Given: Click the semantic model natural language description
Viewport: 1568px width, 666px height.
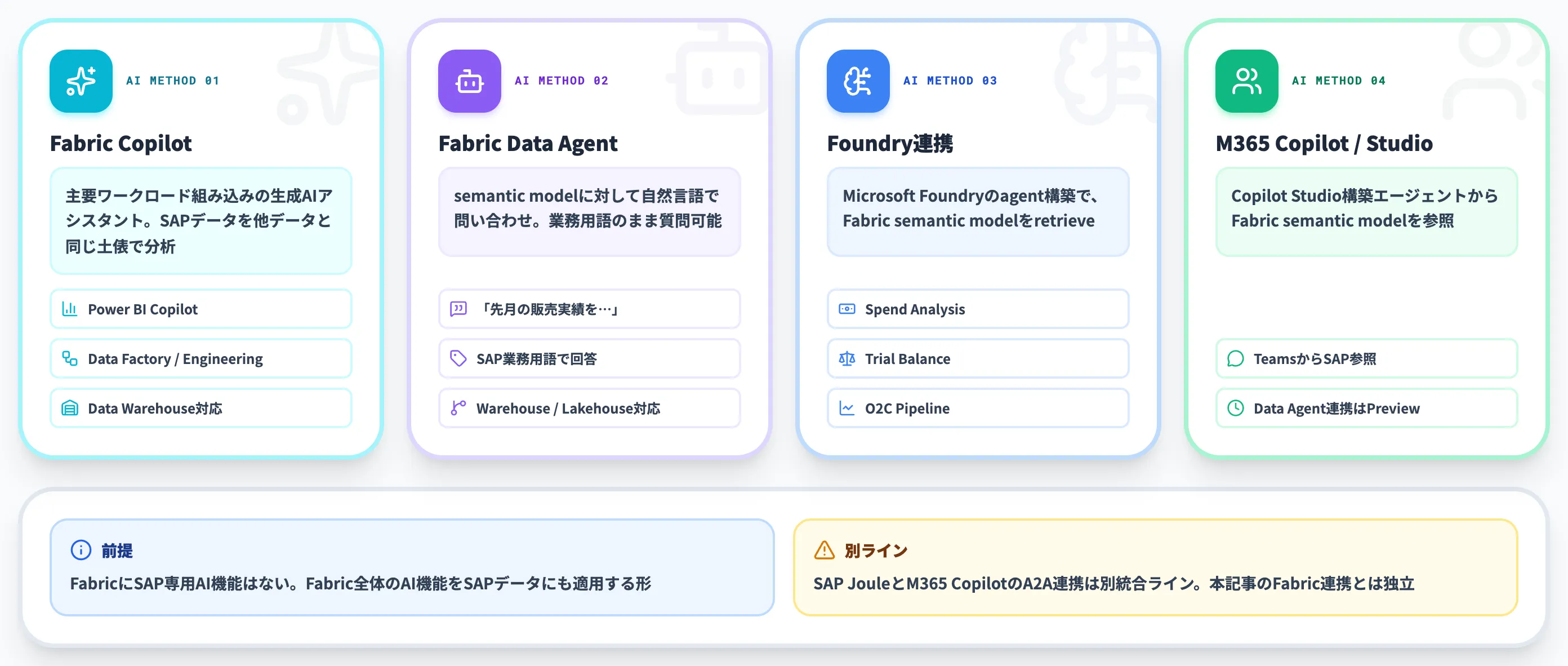Looking at the screenshot, I should (x=589, y=212).
